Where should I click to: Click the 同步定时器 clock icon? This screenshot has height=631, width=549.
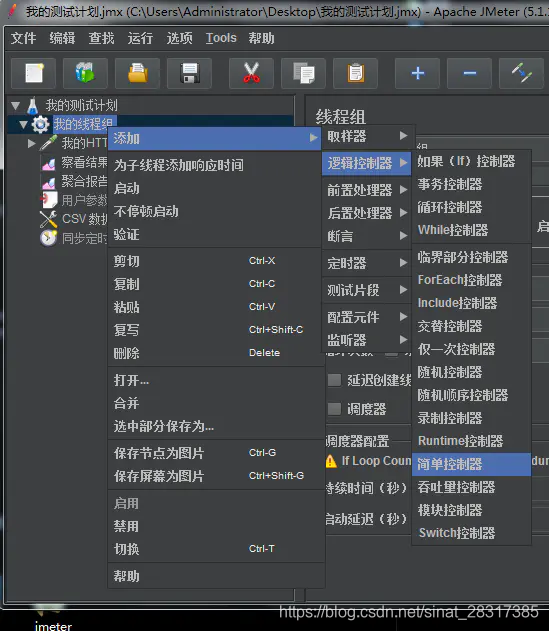coord(49,238)
